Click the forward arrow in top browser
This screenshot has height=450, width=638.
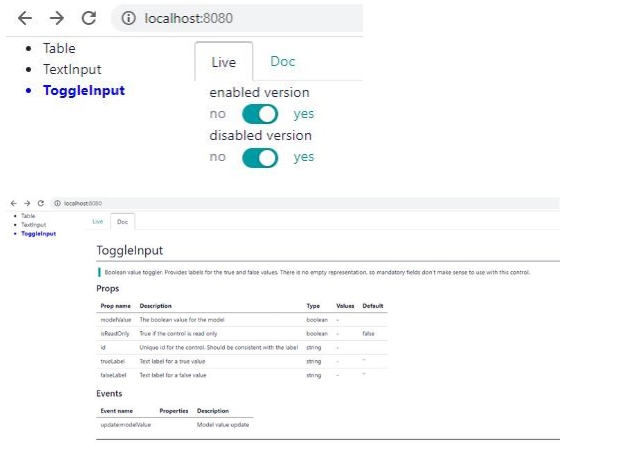pos(57,18)
